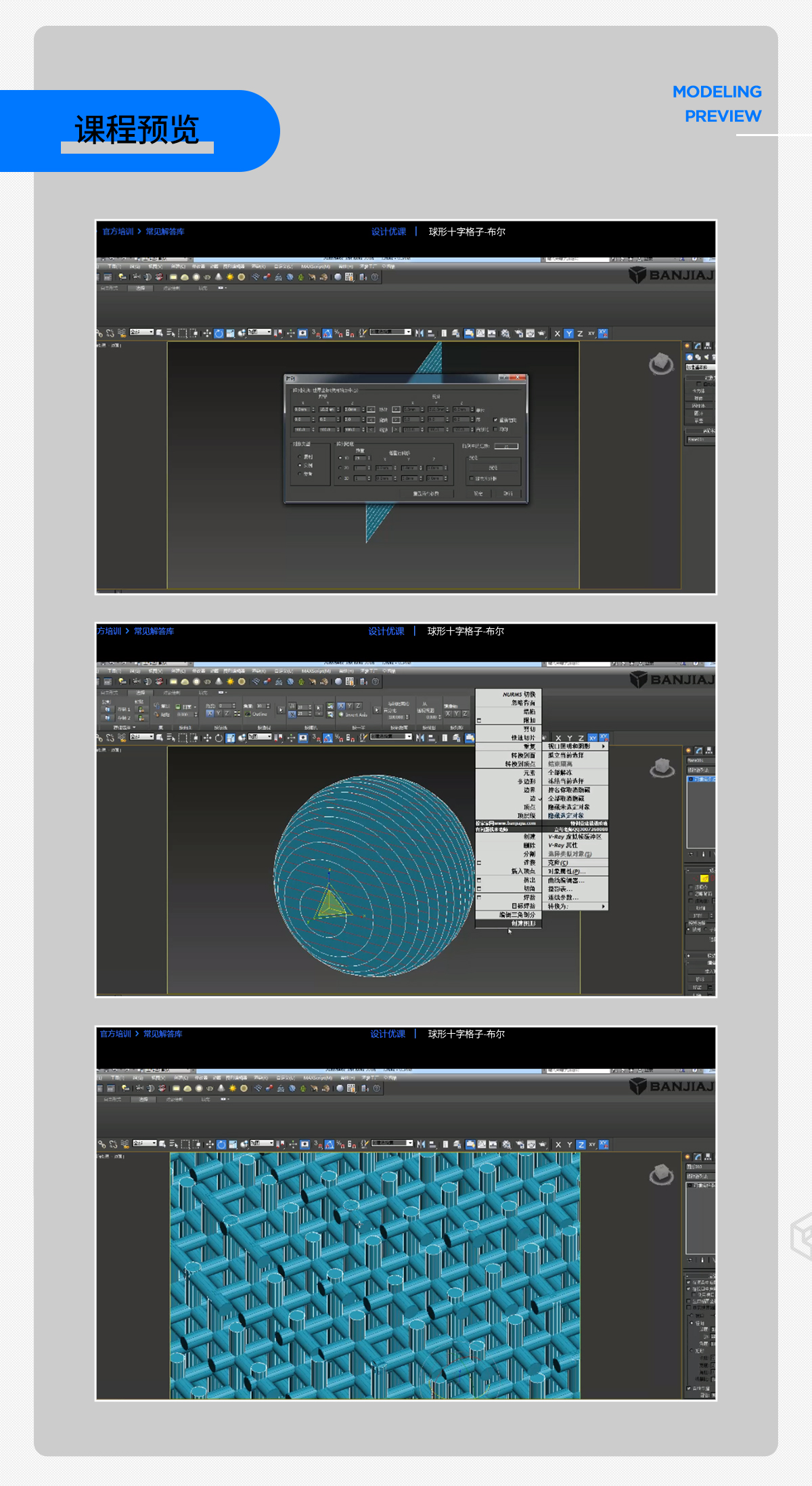Click 1D count field in Array dialog

point(360,458)
